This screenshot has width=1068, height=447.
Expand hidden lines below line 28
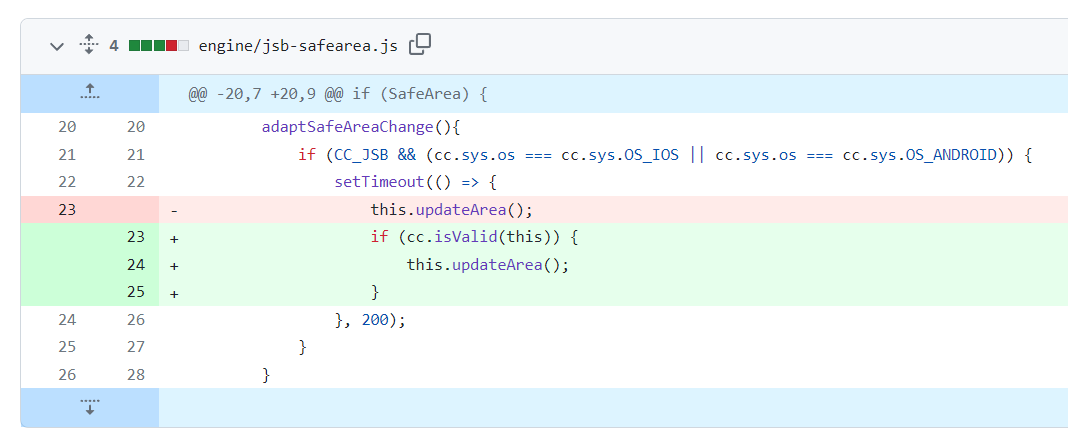tap(89, 407)
